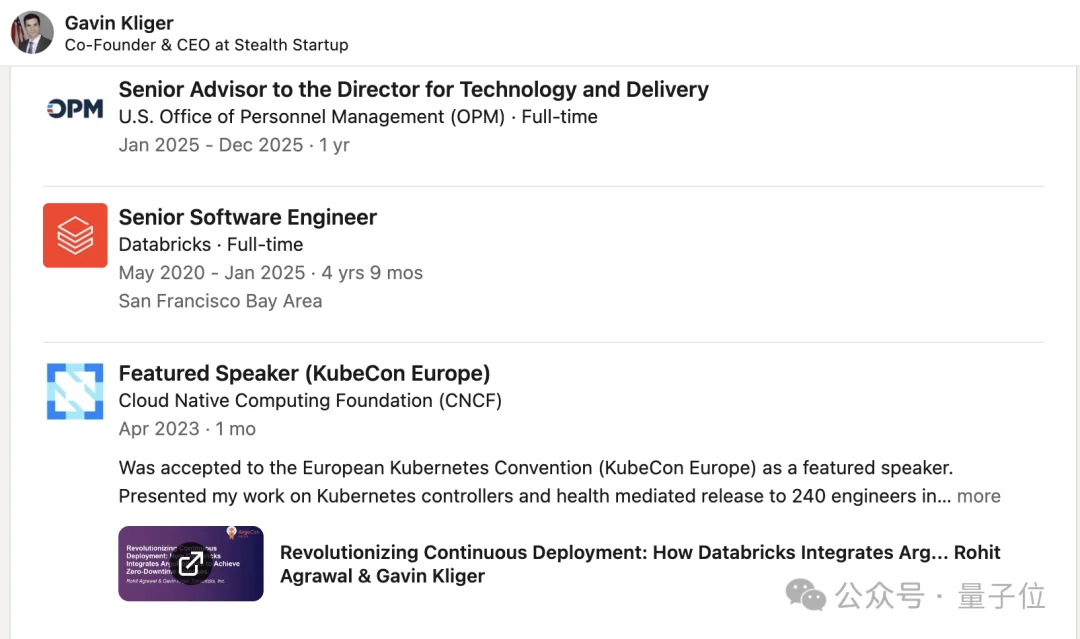Screen dimensions: 1080x639
Task: Click the San Francisco Bay Area location
Action: click(x=220, y=301)
